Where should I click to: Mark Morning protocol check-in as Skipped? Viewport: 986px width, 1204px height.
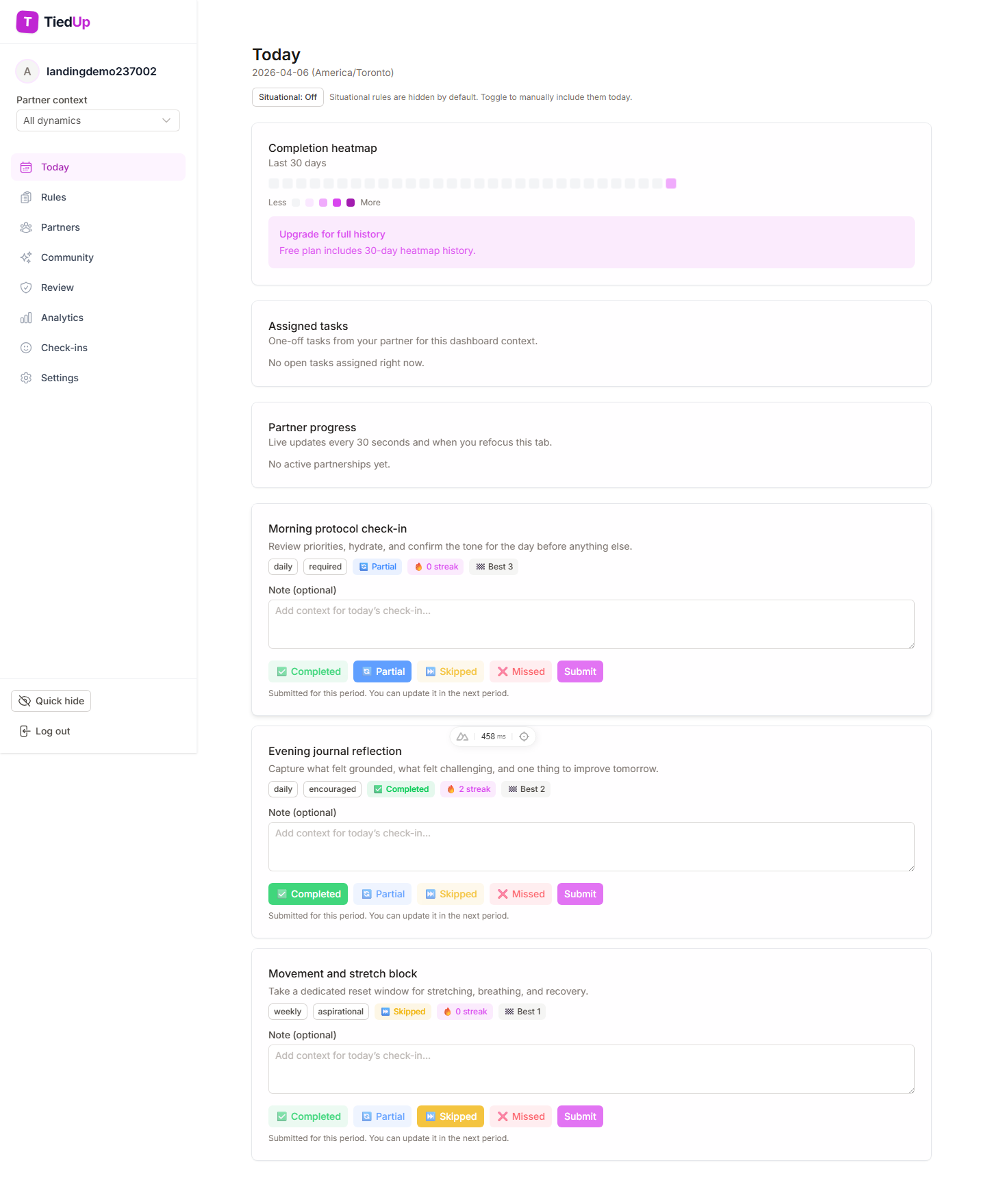point(451,671)
